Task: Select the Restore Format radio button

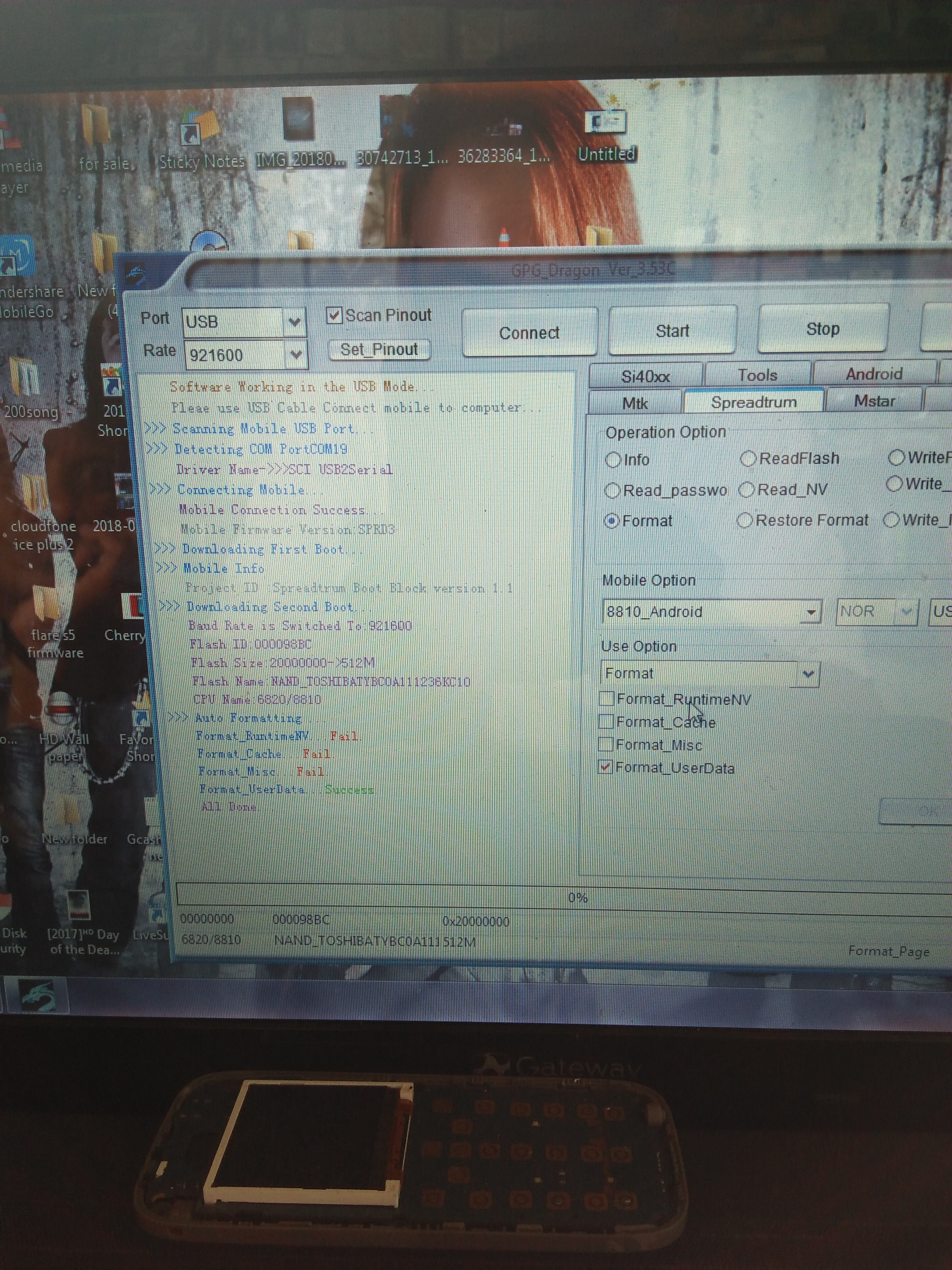Action: (745, 521)
